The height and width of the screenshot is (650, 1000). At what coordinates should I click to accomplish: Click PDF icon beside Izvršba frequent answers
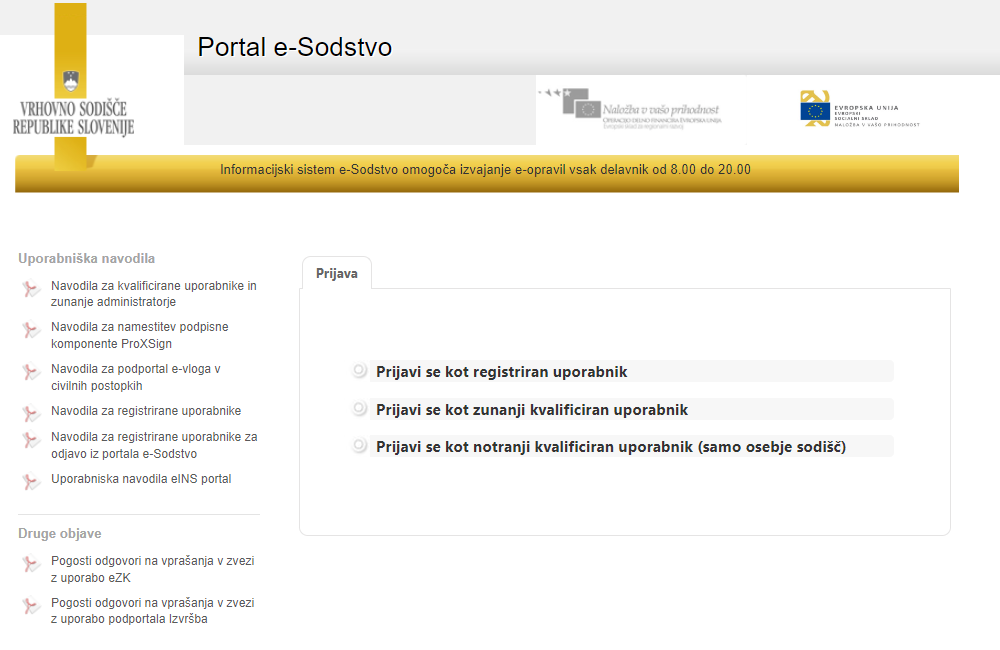[31, 606]
